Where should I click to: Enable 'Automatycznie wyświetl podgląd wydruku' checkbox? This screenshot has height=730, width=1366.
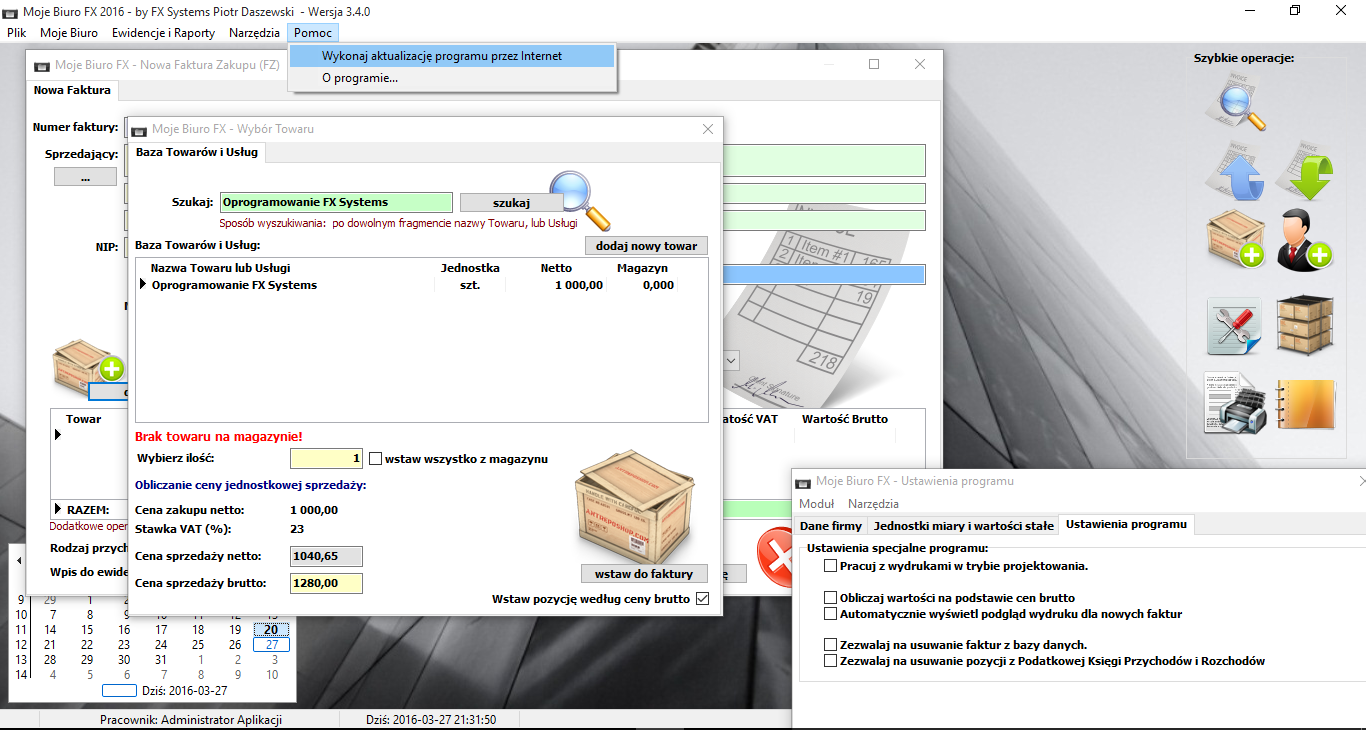[830, 614]
